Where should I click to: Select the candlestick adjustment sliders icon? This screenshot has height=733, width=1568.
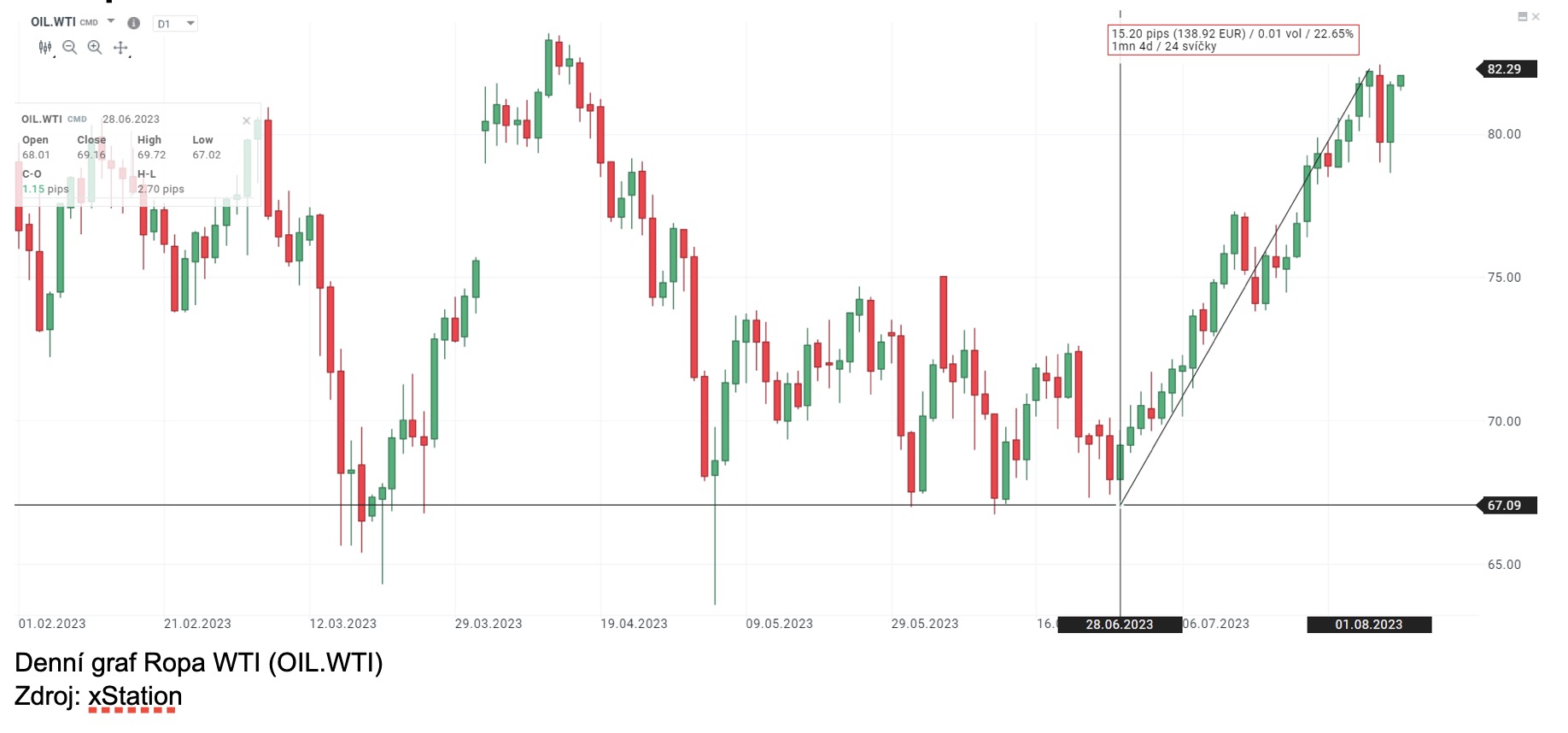44,48
